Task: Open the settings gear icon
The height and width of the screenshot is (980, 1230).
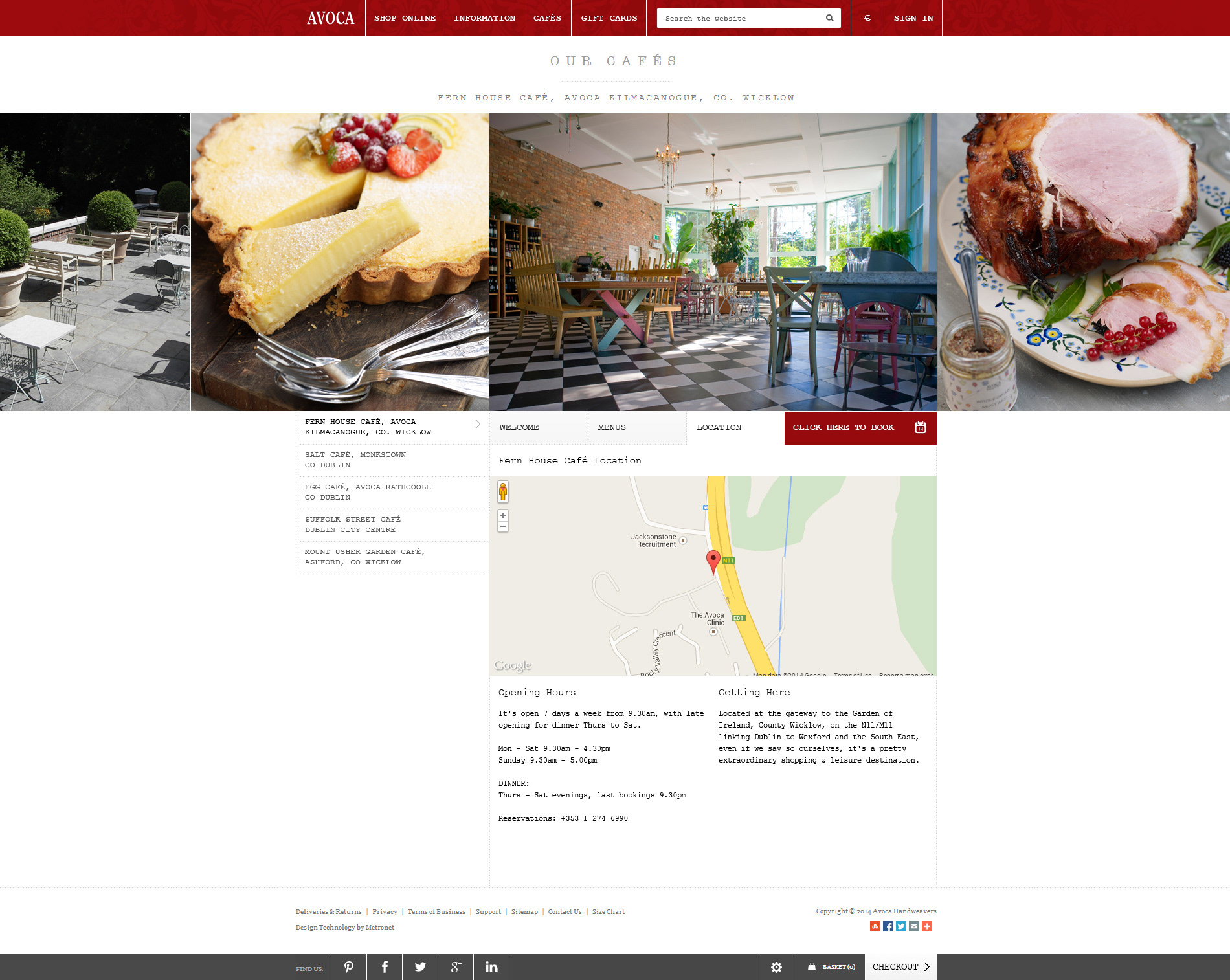Action: click(776, 967)
